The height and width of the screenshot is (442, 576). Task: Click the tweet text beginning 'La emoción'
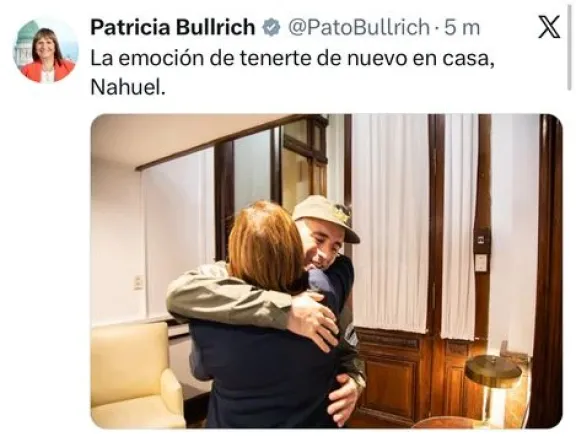292,72
